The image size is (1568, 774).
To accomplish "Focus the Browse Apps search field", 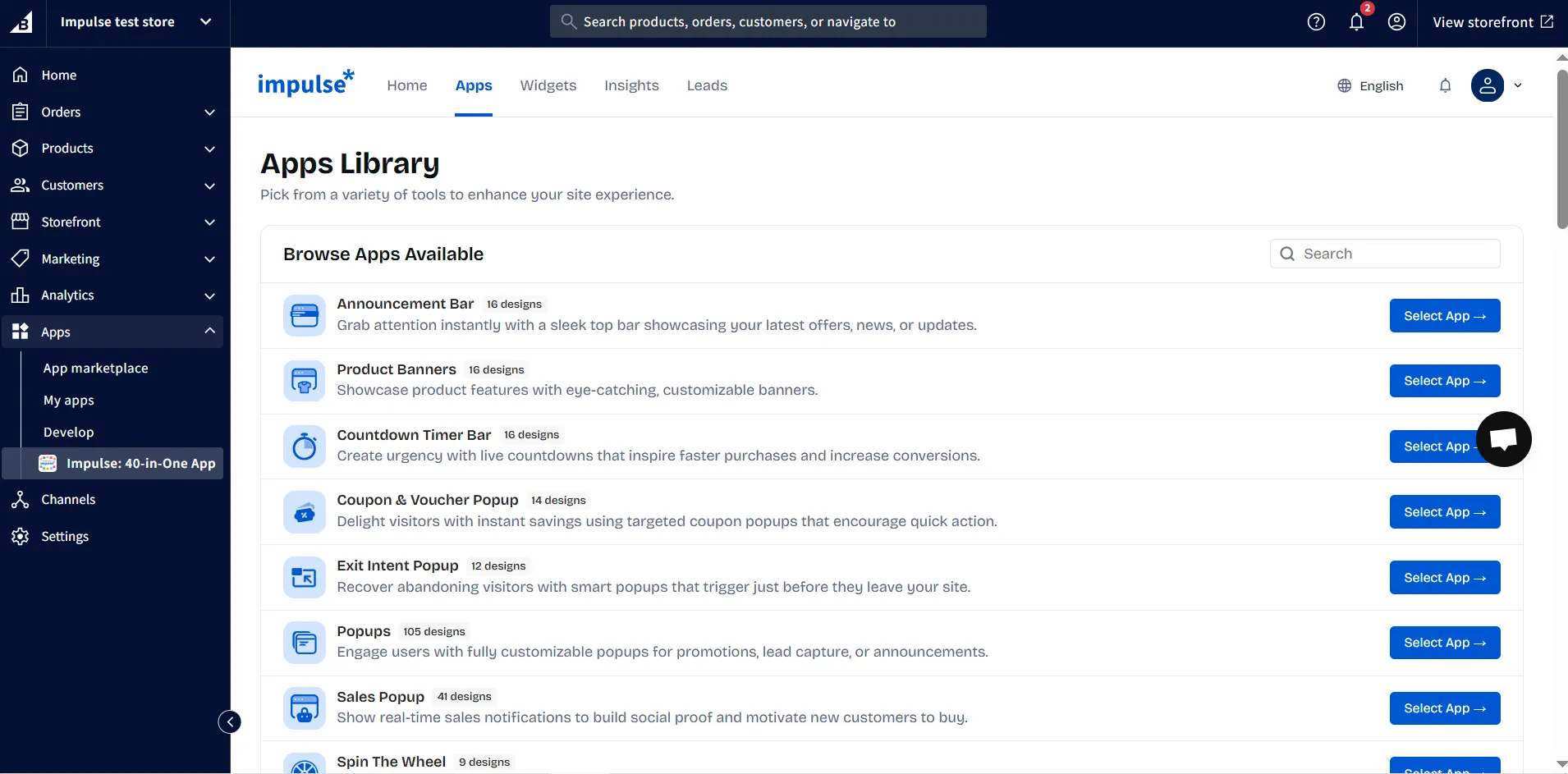I will tap(1385, 254).
